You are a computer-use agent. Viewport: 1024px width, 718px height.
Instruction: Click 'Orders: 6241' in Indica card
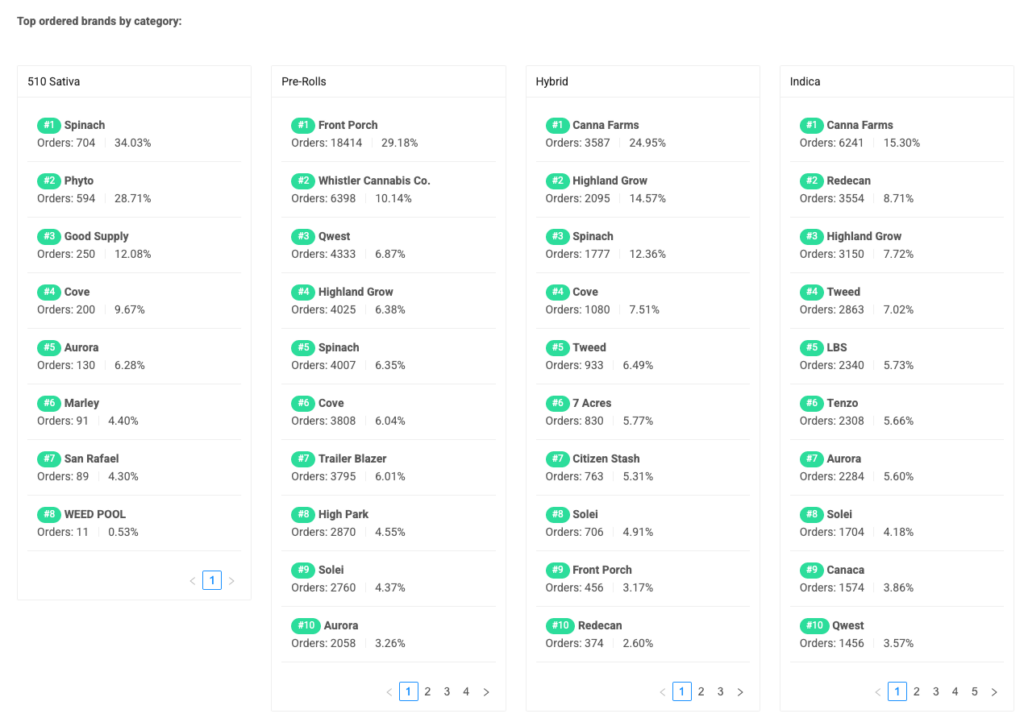831,142
